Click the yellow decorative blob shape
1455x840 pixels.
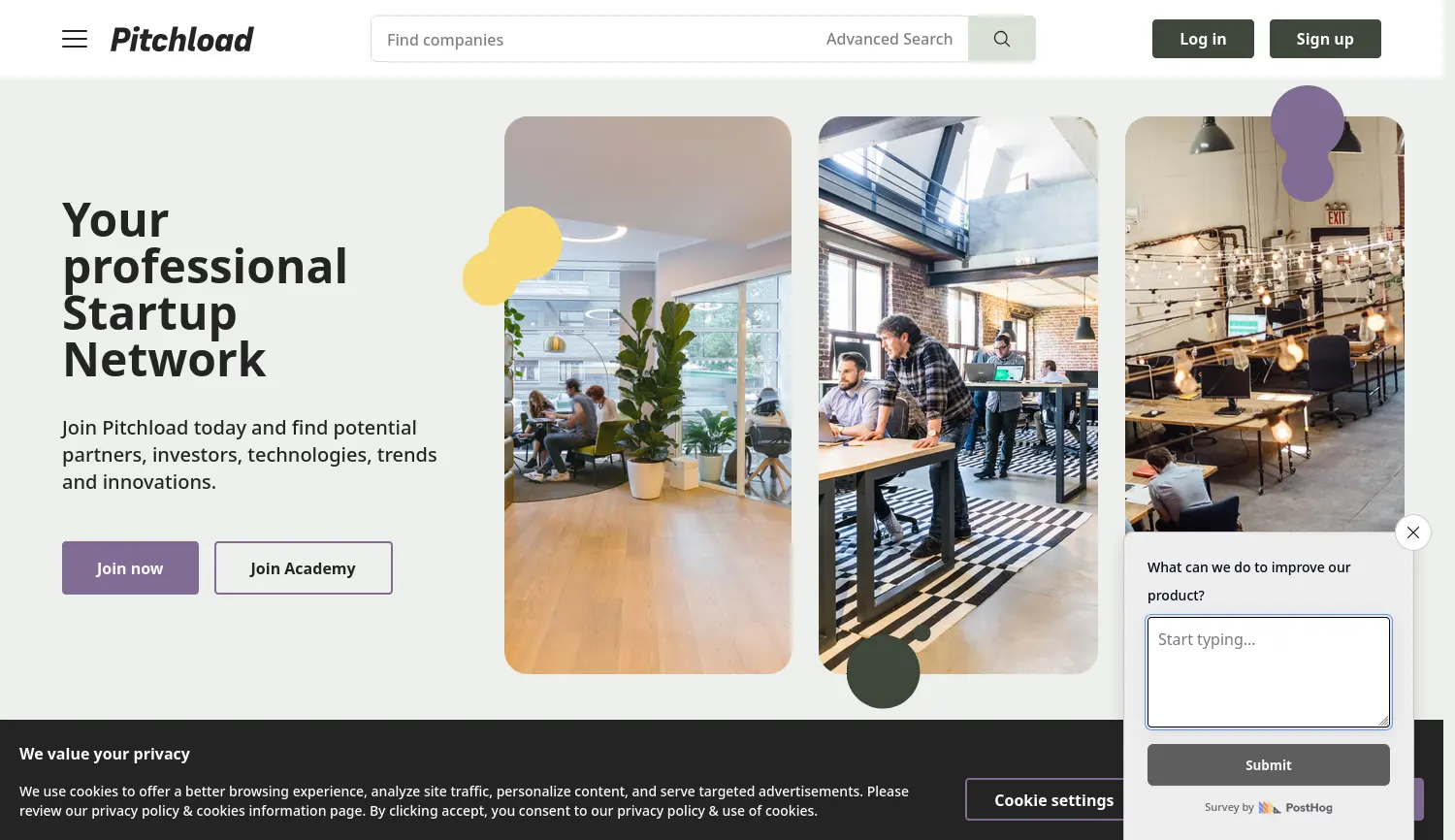point(512,256)
